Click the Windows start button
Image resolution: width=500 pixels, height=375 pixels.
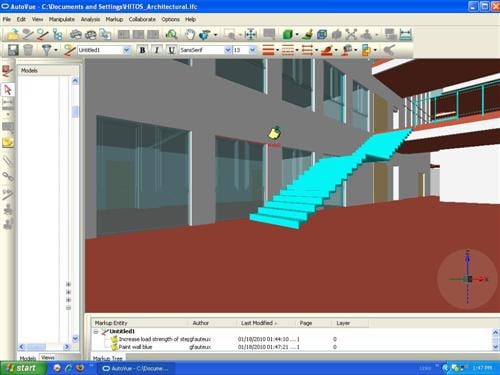tap(23, 368)
